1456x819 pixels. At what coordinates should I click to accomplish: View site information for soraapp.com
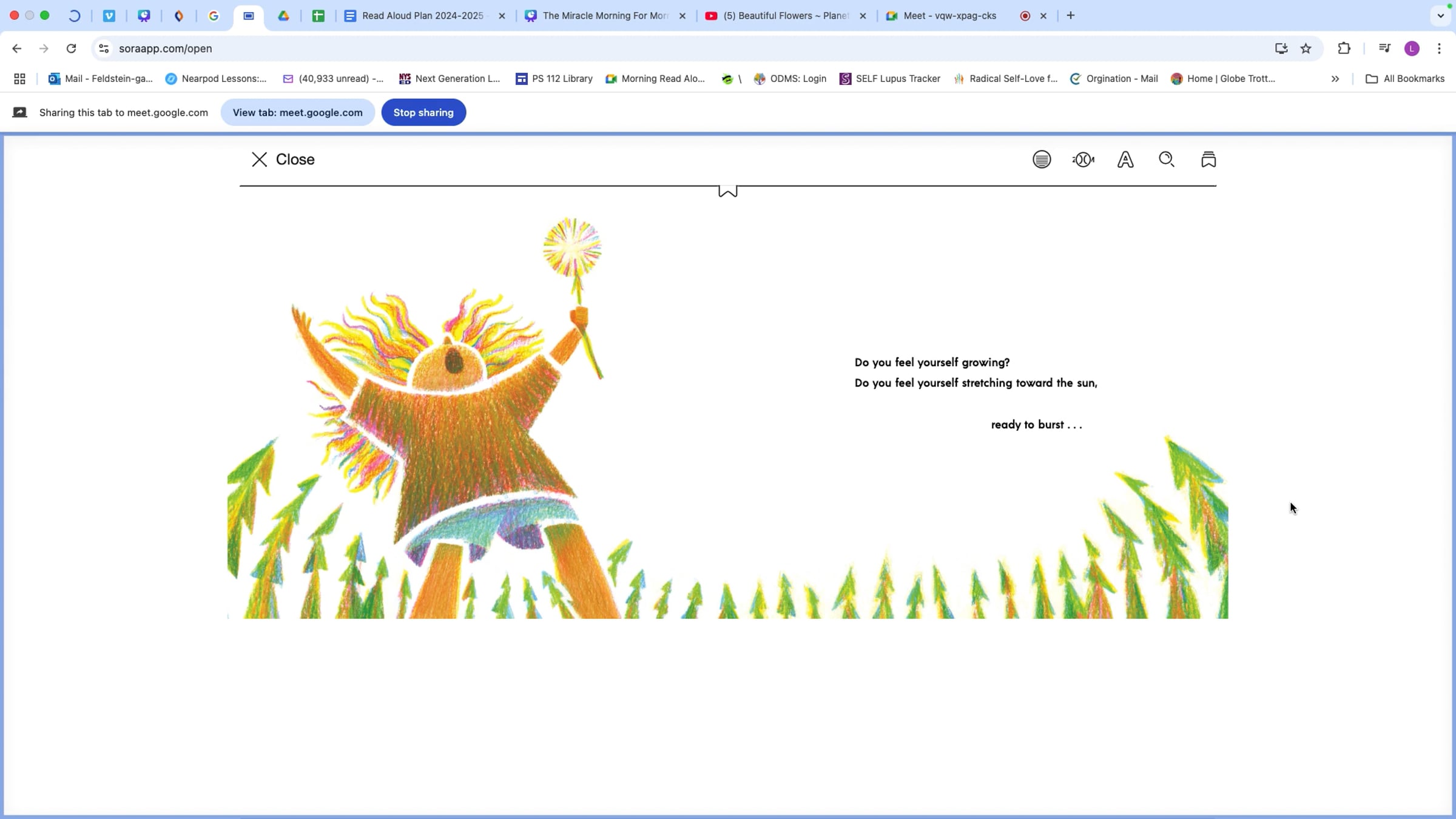(x=104, y=49)
